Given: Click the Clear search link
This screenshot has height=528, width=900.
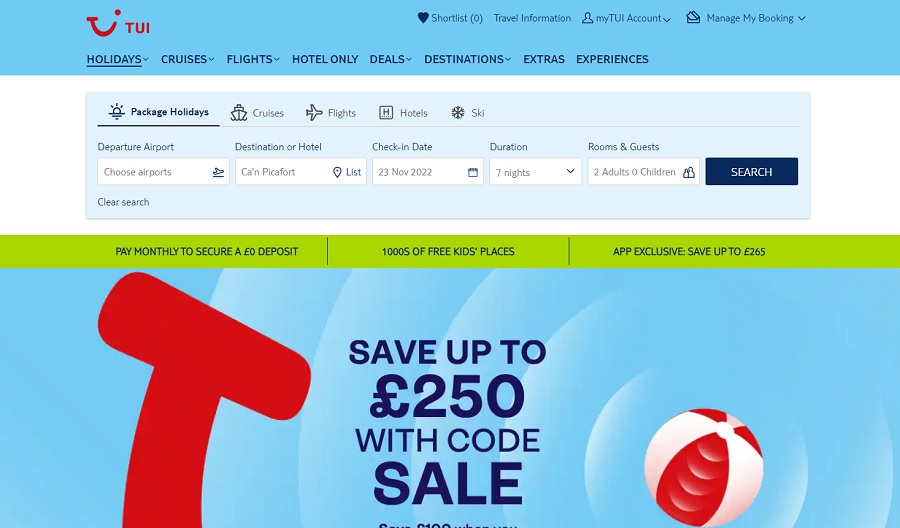Looking at the screenshot, I should point(123,202).
